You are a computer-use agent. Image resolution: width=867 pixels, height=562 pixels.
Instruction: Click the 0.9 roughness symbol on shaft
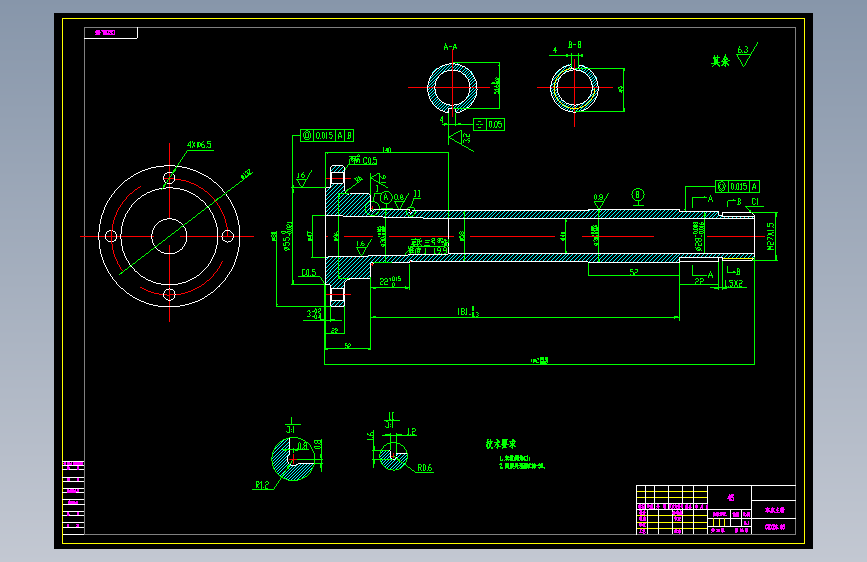[x=600, y=200]
